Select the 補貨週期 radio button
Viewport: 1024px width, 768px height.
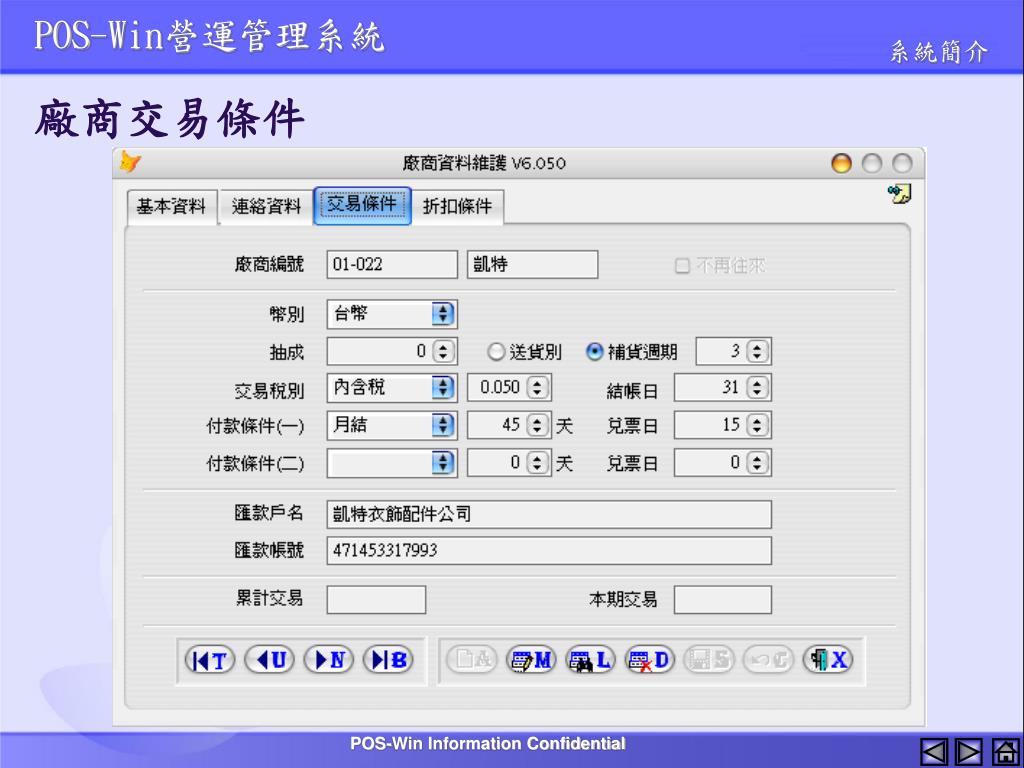[x=594, y=352]
